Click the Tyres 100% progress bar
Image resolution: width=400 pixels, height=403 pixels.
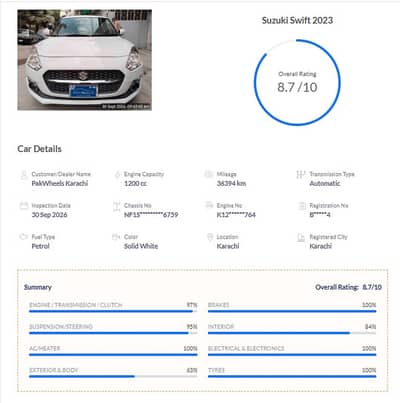(x=292, y=376)
